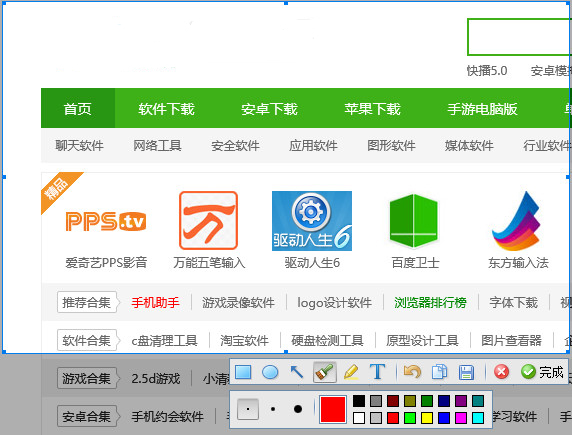Image resolution: width=572 pixels, height=435 pixels.
Task: Open the 苹果下载 nav tab
Action: (x=372, y=109)
